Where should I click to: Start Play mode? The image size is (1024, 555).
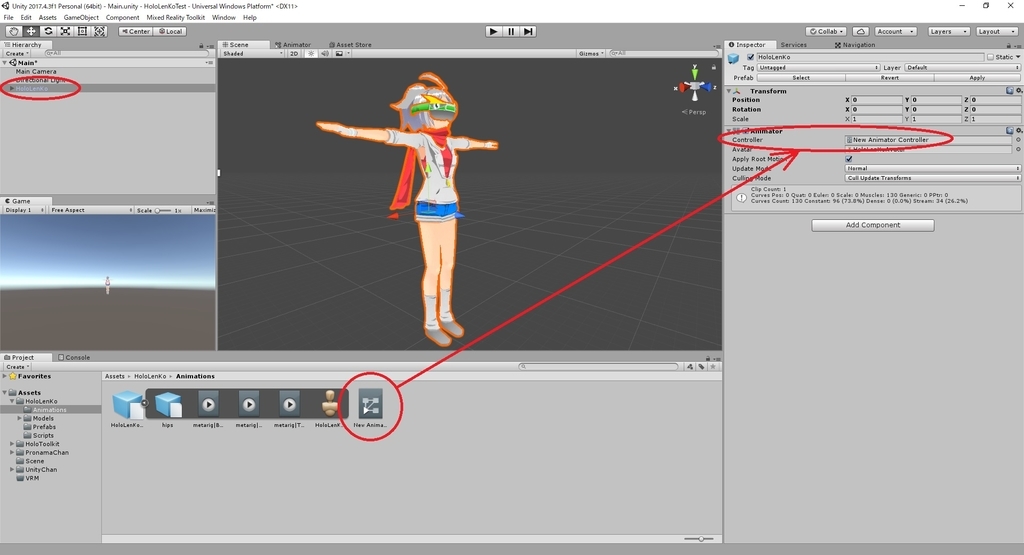[x=493, y=31]
